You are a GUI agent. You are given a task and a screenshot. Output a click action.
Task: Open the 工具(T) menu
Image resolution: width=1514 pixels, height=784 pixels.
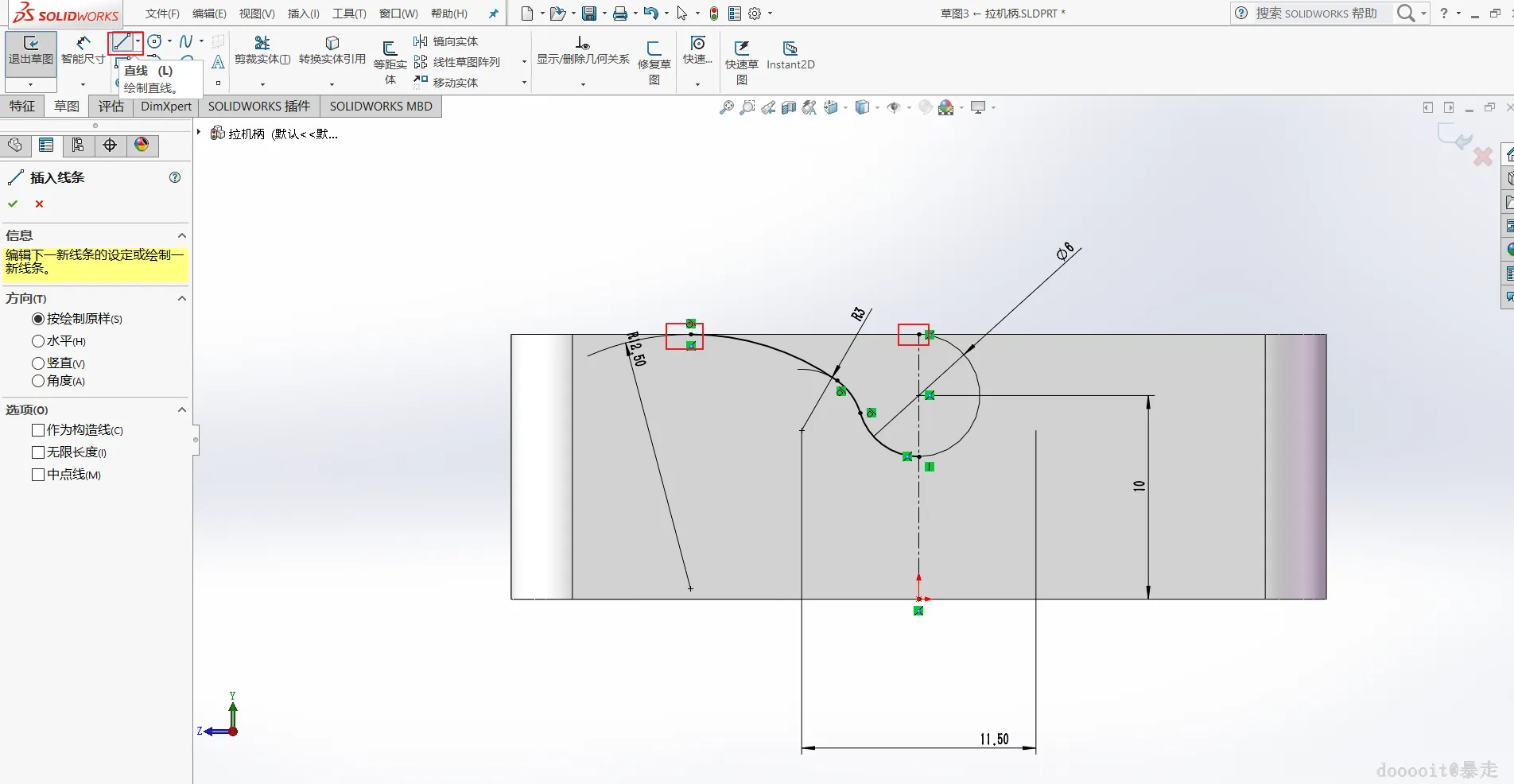(349, 14)
